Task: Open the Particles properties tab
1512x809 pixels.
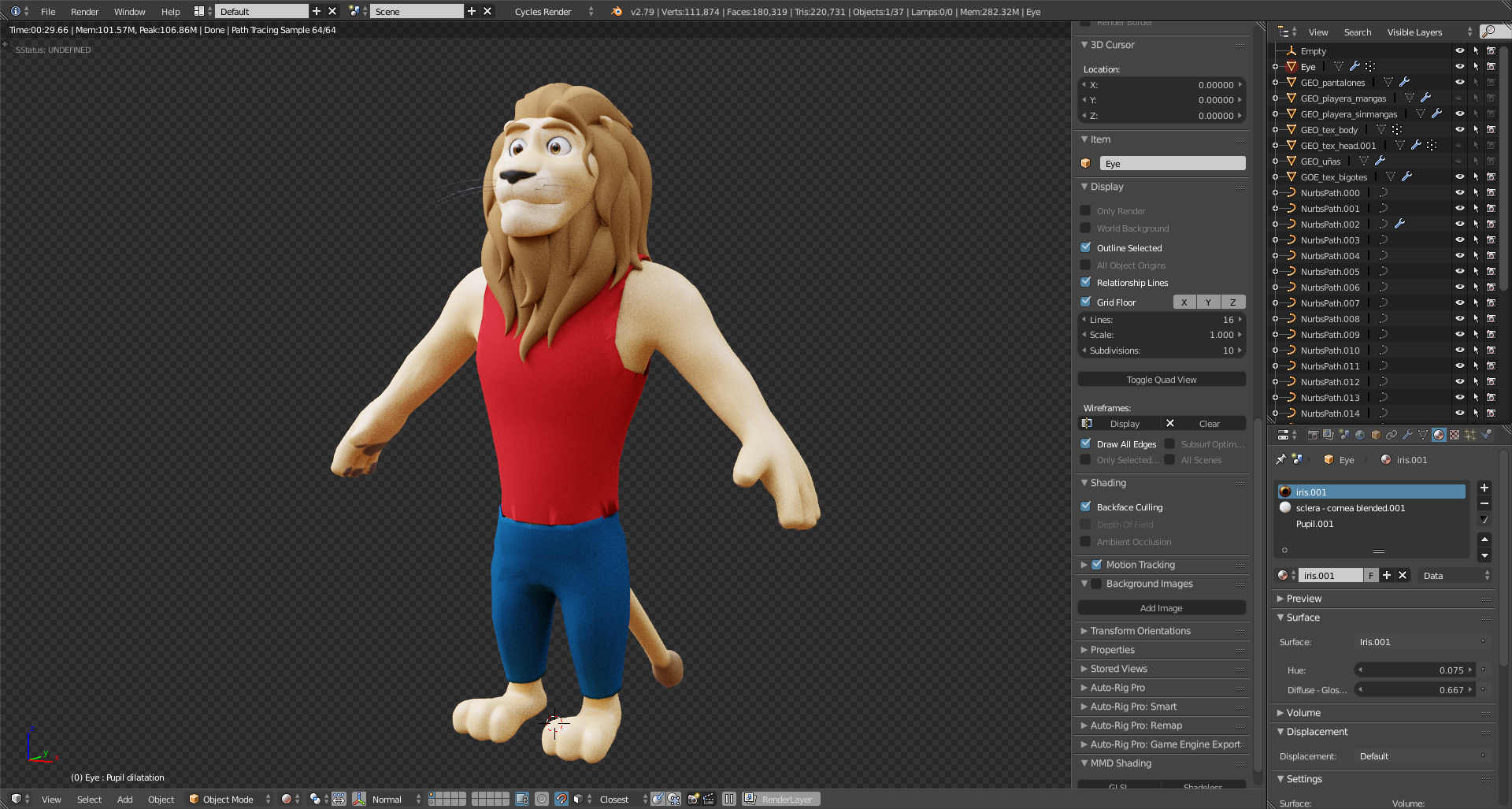Action: [x=1470, y=435]
